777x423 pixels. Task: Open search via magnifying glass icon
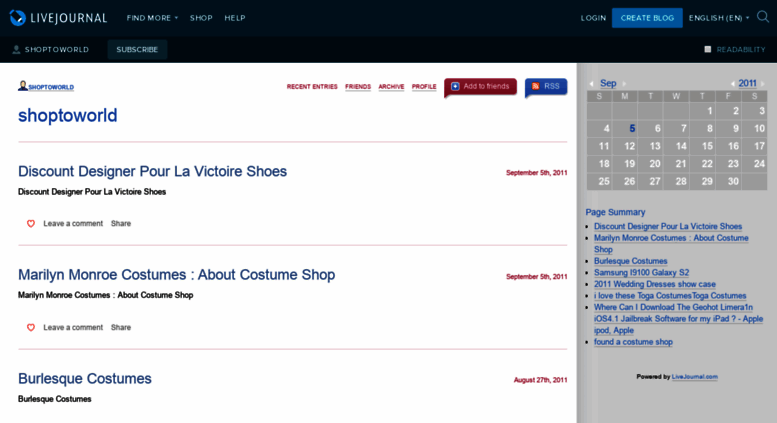763,17
